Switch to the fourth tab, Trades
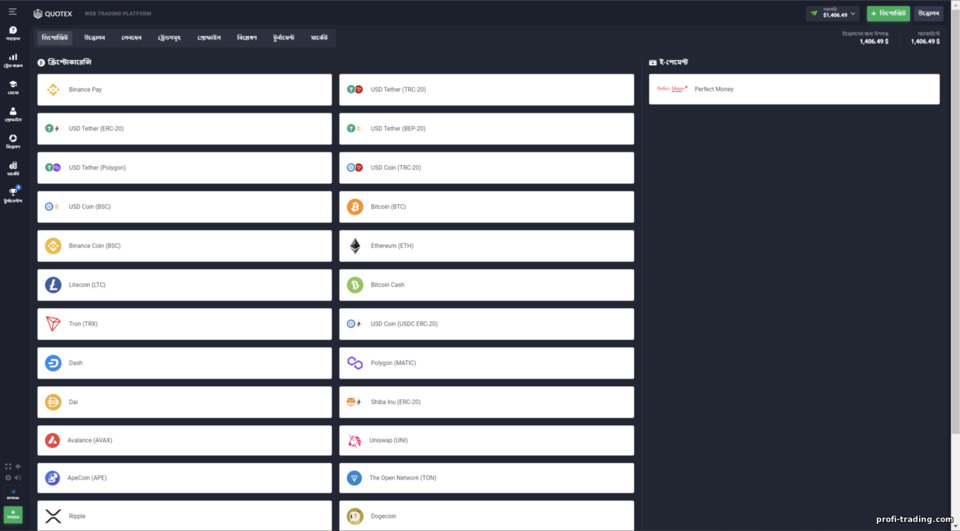 [169, 38]
